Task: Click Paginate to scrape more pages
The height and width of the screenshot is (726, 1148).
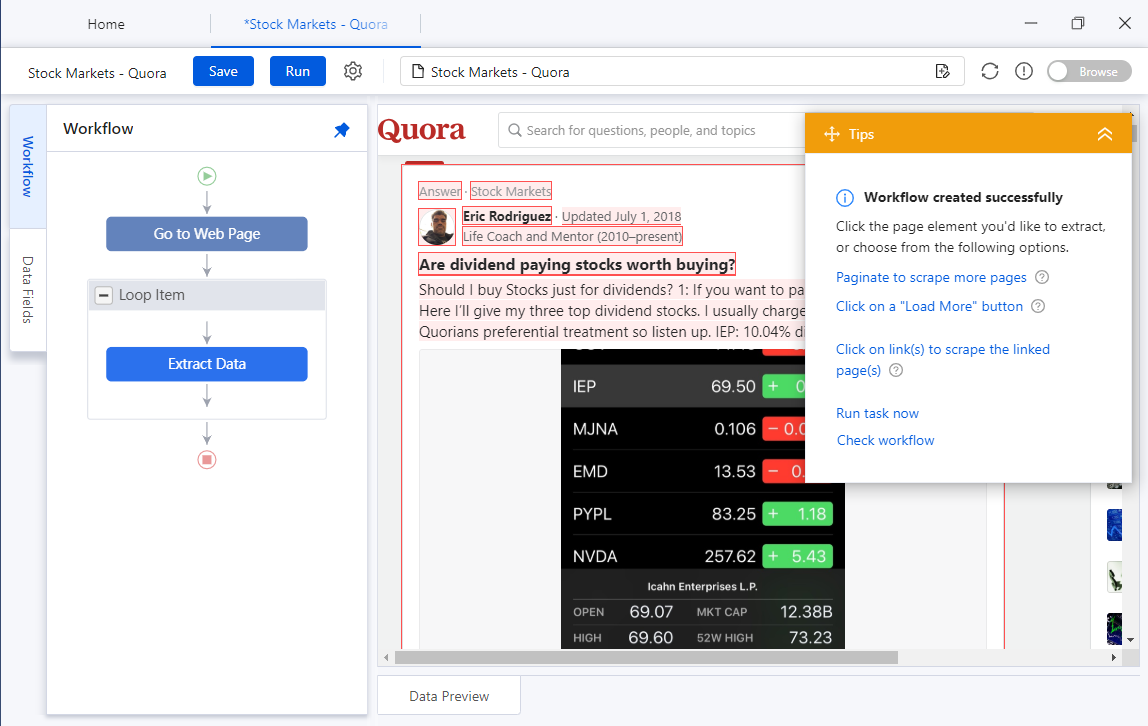Action: click(931, 277)
